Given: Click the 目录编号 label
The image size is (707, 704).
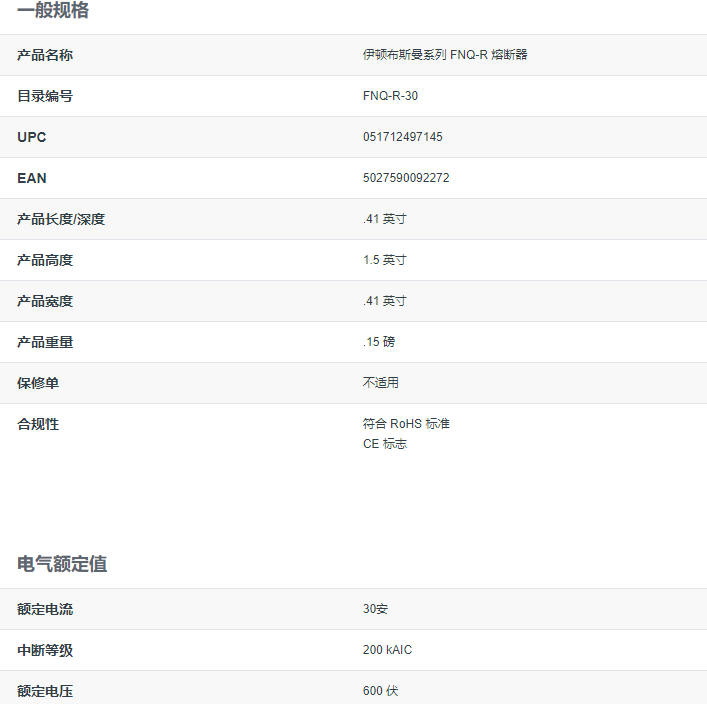Looking at the screenshot, I should click(x=45, y=96).
